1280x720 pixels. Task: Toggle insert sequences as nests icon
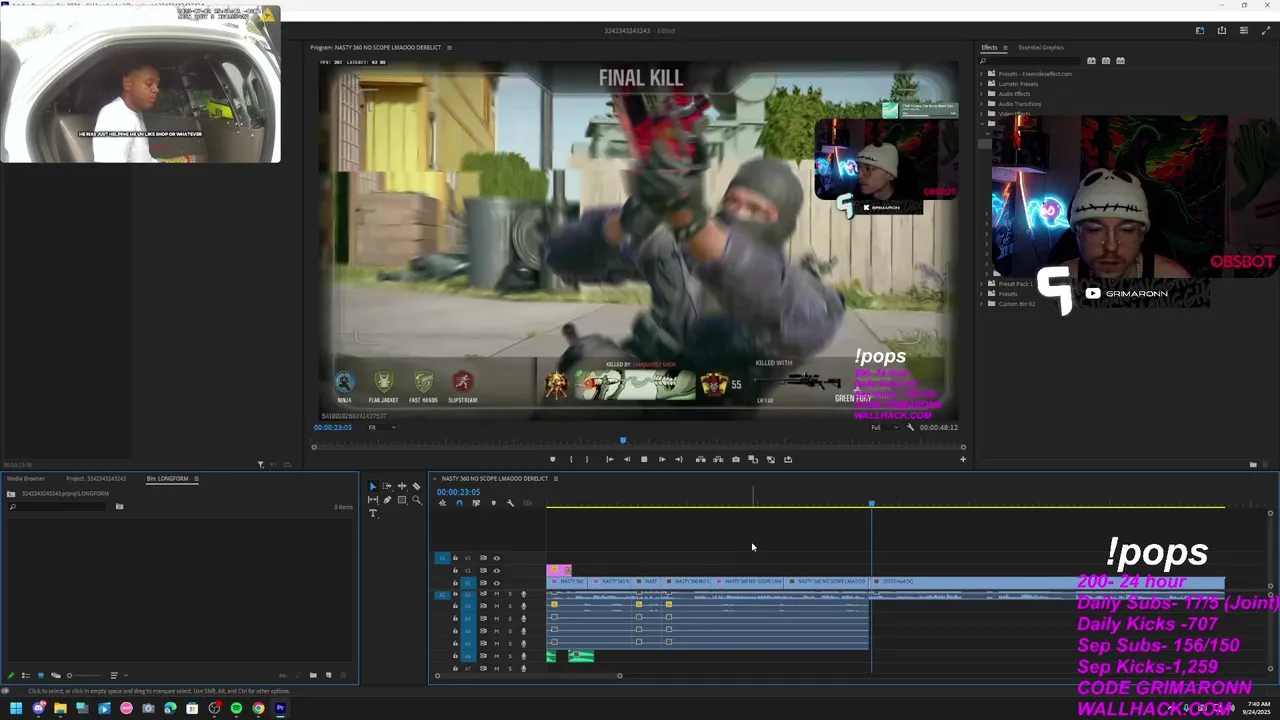pos(442,503)
